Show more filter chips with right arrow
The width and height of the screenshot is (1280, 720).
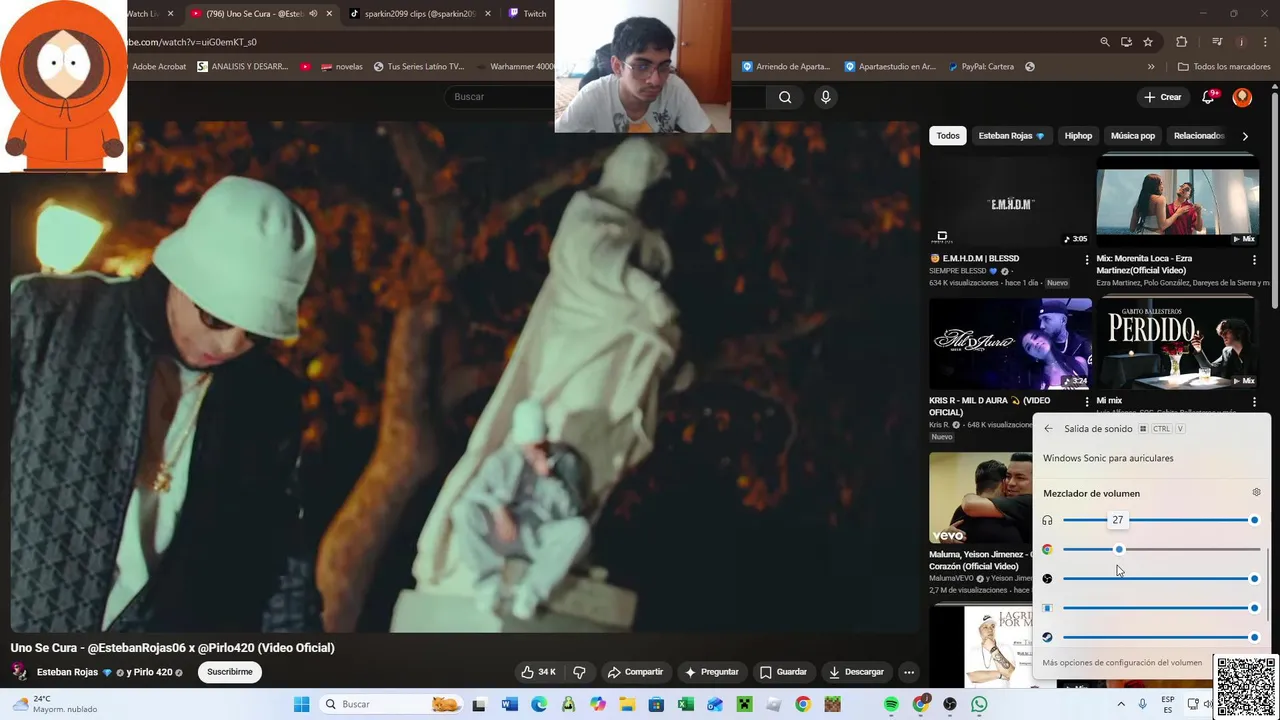point(1245,136)
